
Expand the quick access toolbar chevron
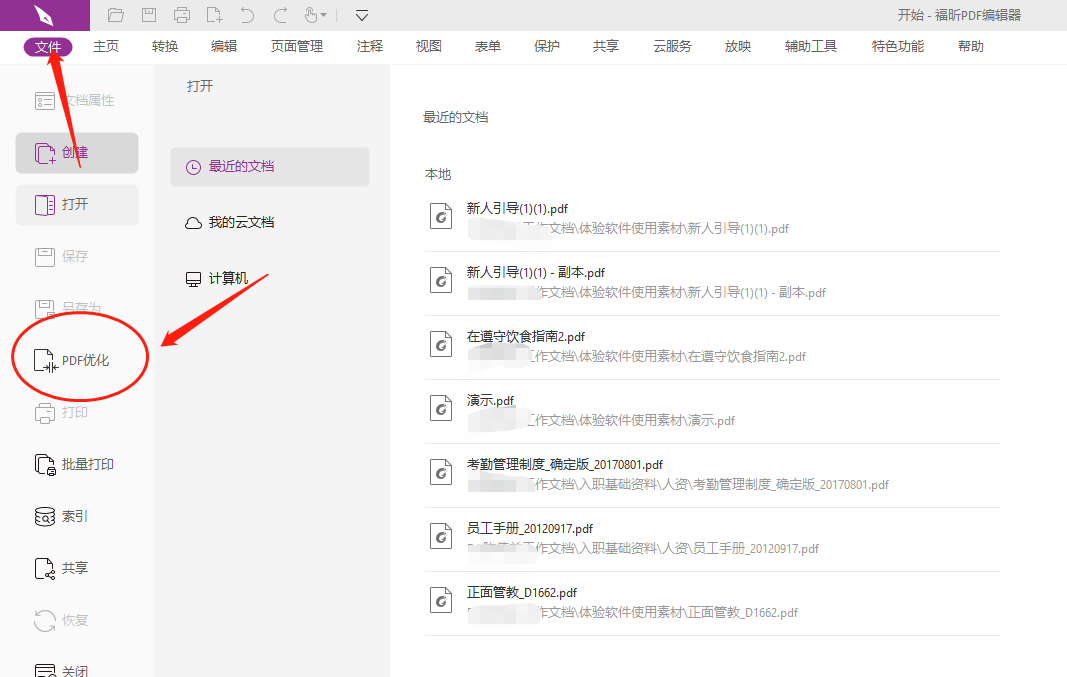point(361,15)
